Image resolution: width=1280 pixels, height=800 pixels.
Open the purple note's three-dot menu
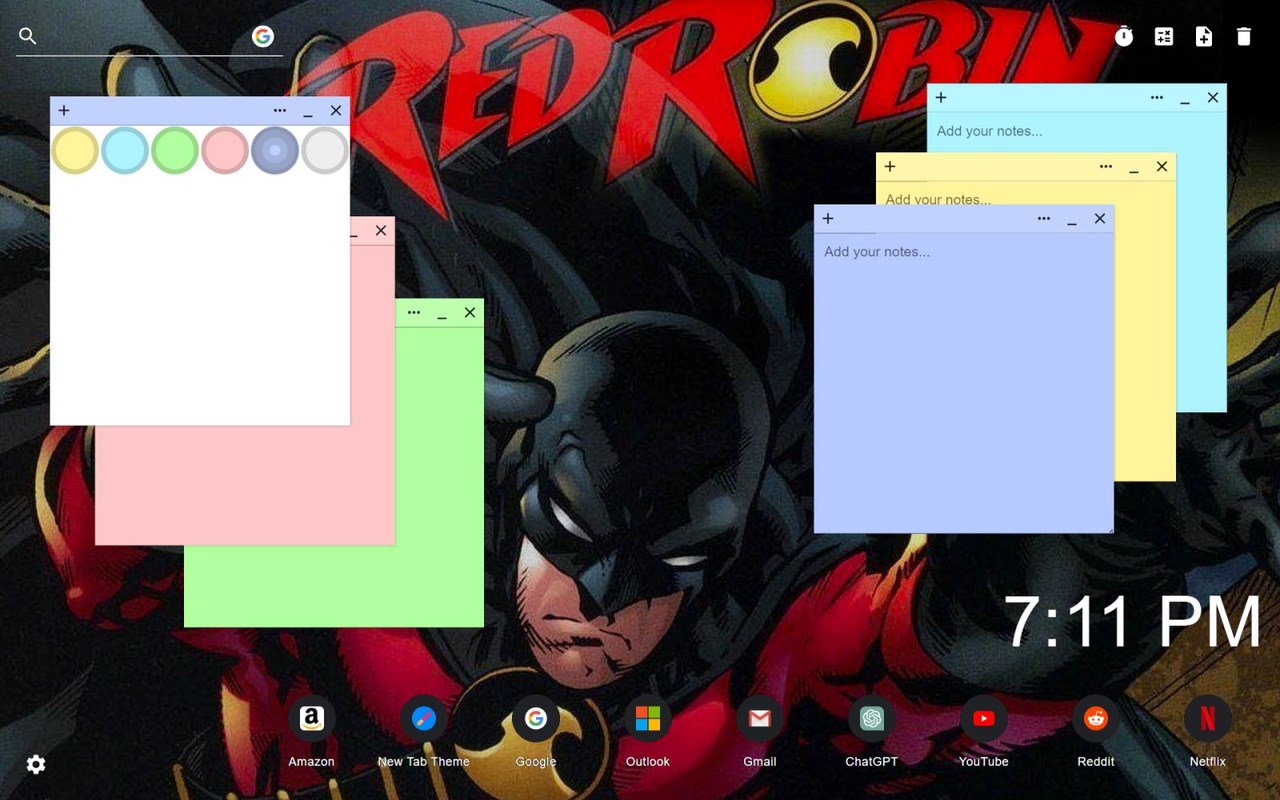[1044, 219]
